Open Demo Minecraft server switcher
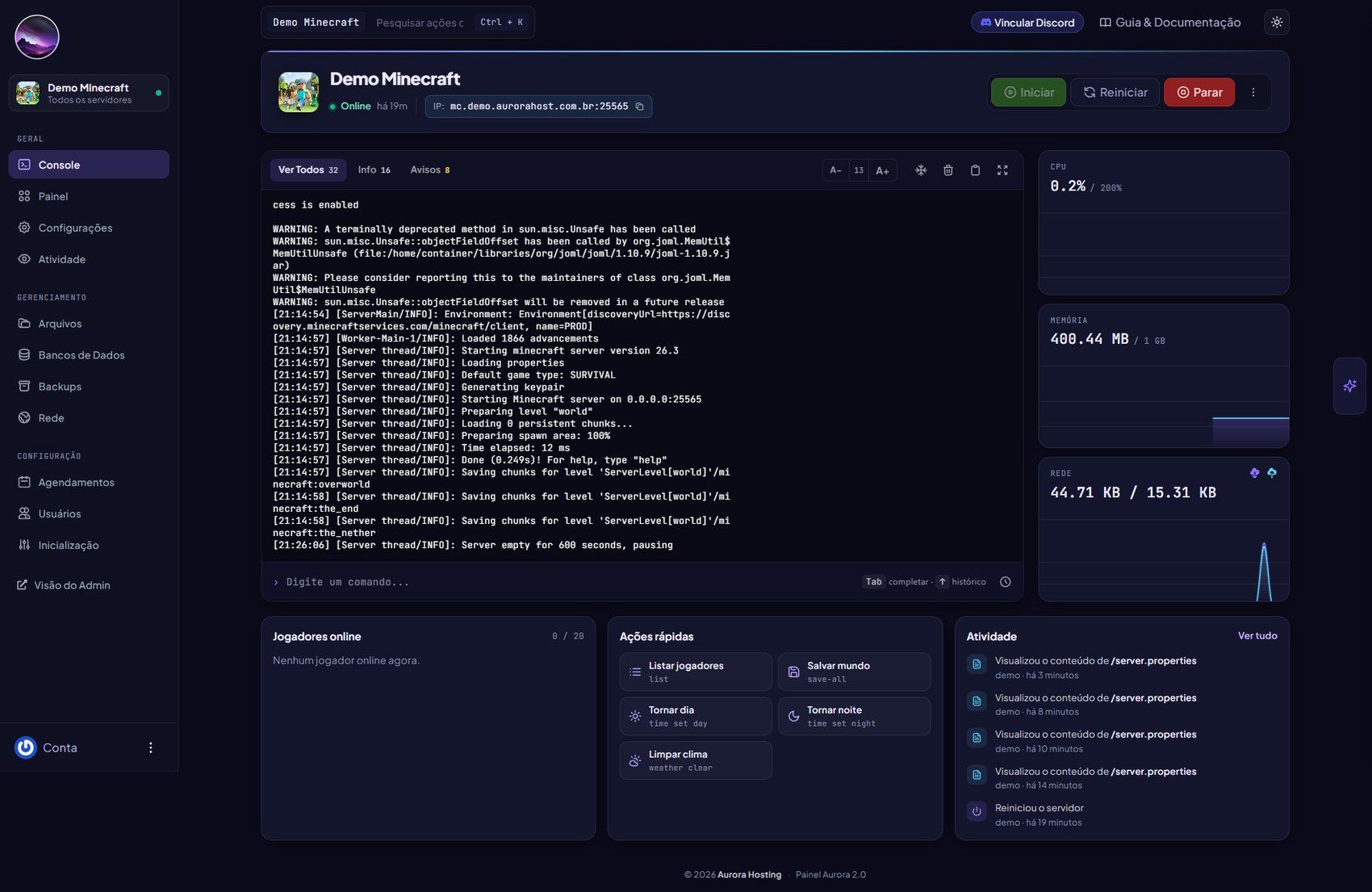The height and width of the screenshot is (892, 1372). pyautogui.click(x=89, y=93)
